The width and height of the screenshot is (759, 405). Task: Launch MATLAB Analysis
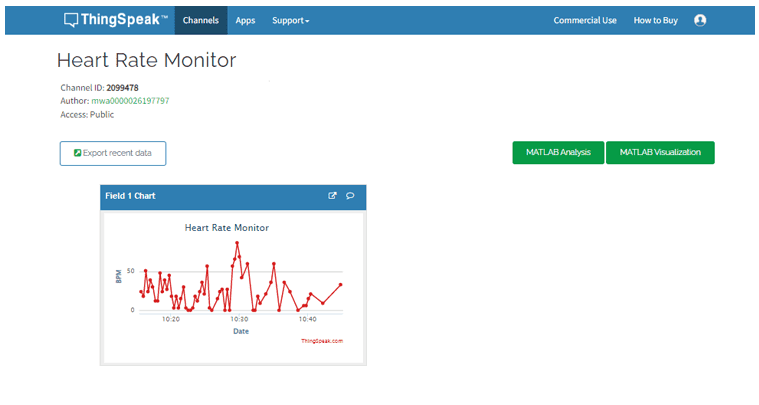557,153
